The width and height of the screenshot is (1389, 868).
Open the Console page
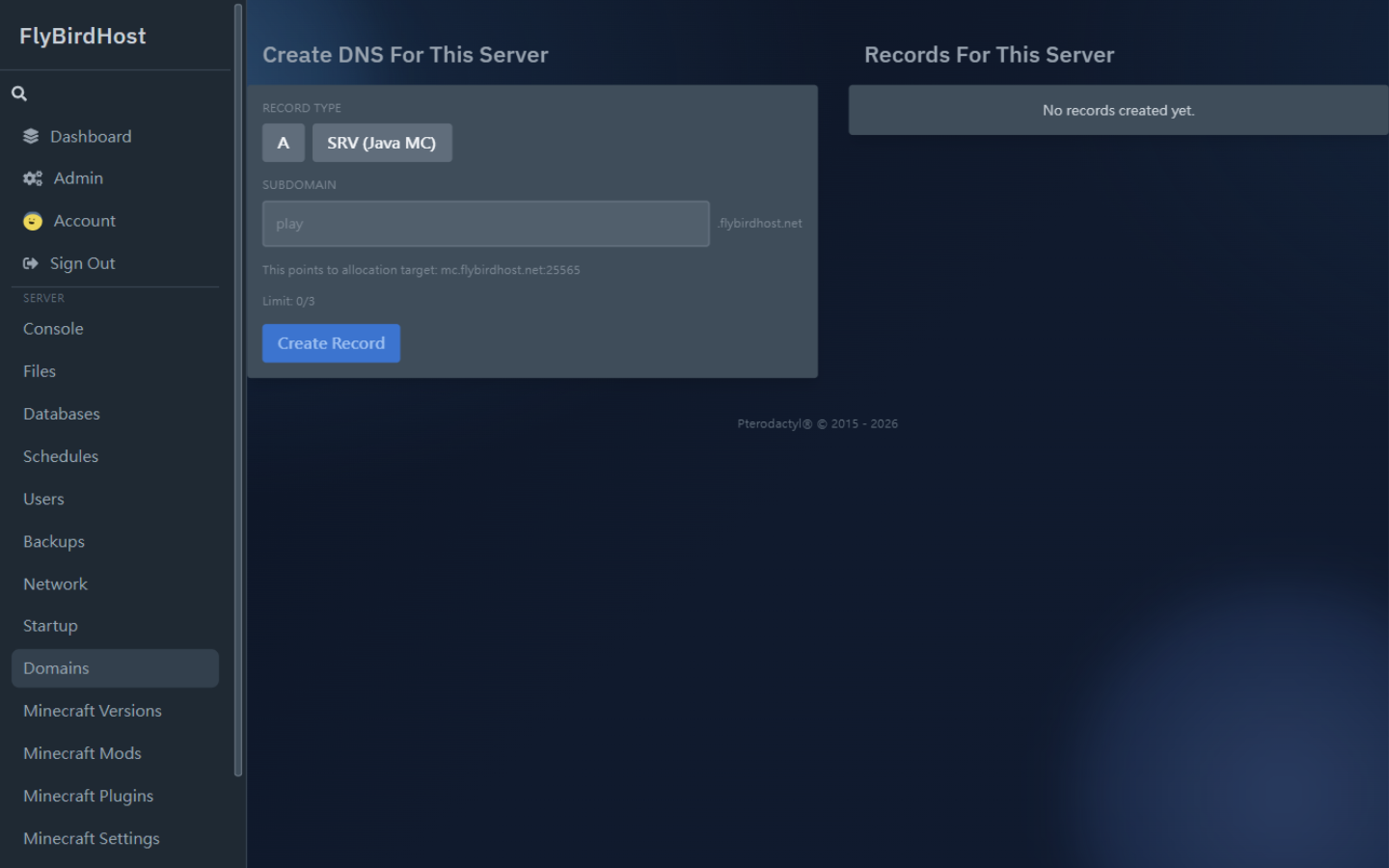(115, 329)
